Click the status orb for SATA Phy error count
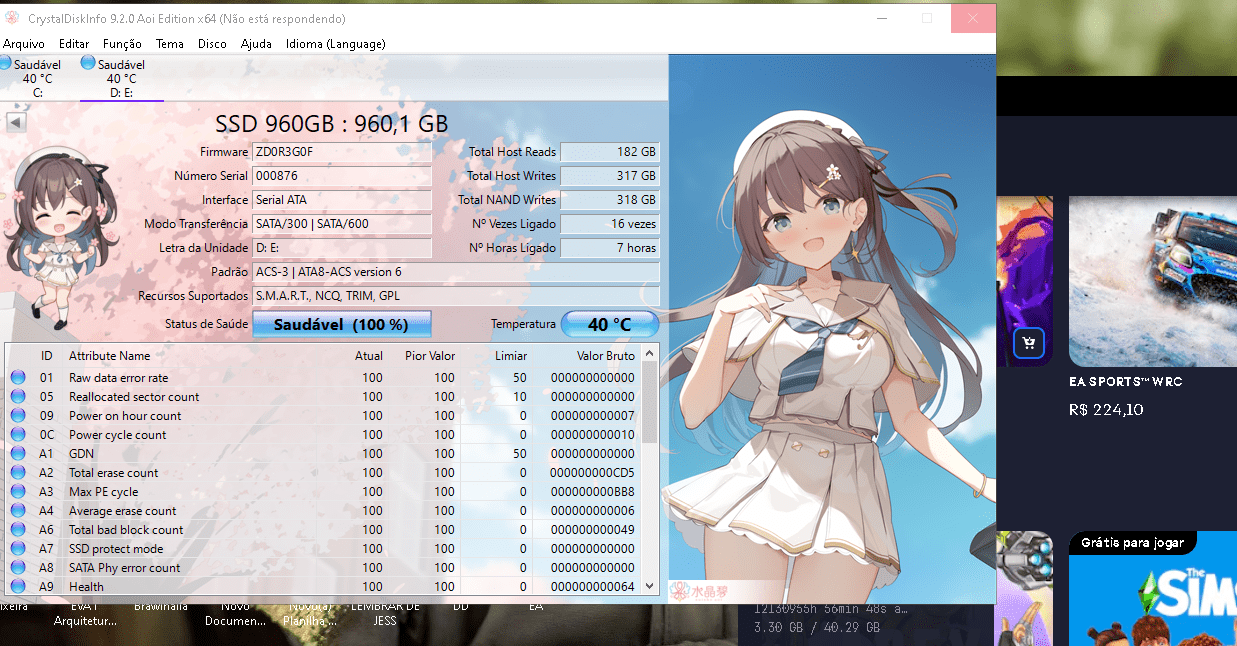The image size is (1237, 646). click(18, 568)
